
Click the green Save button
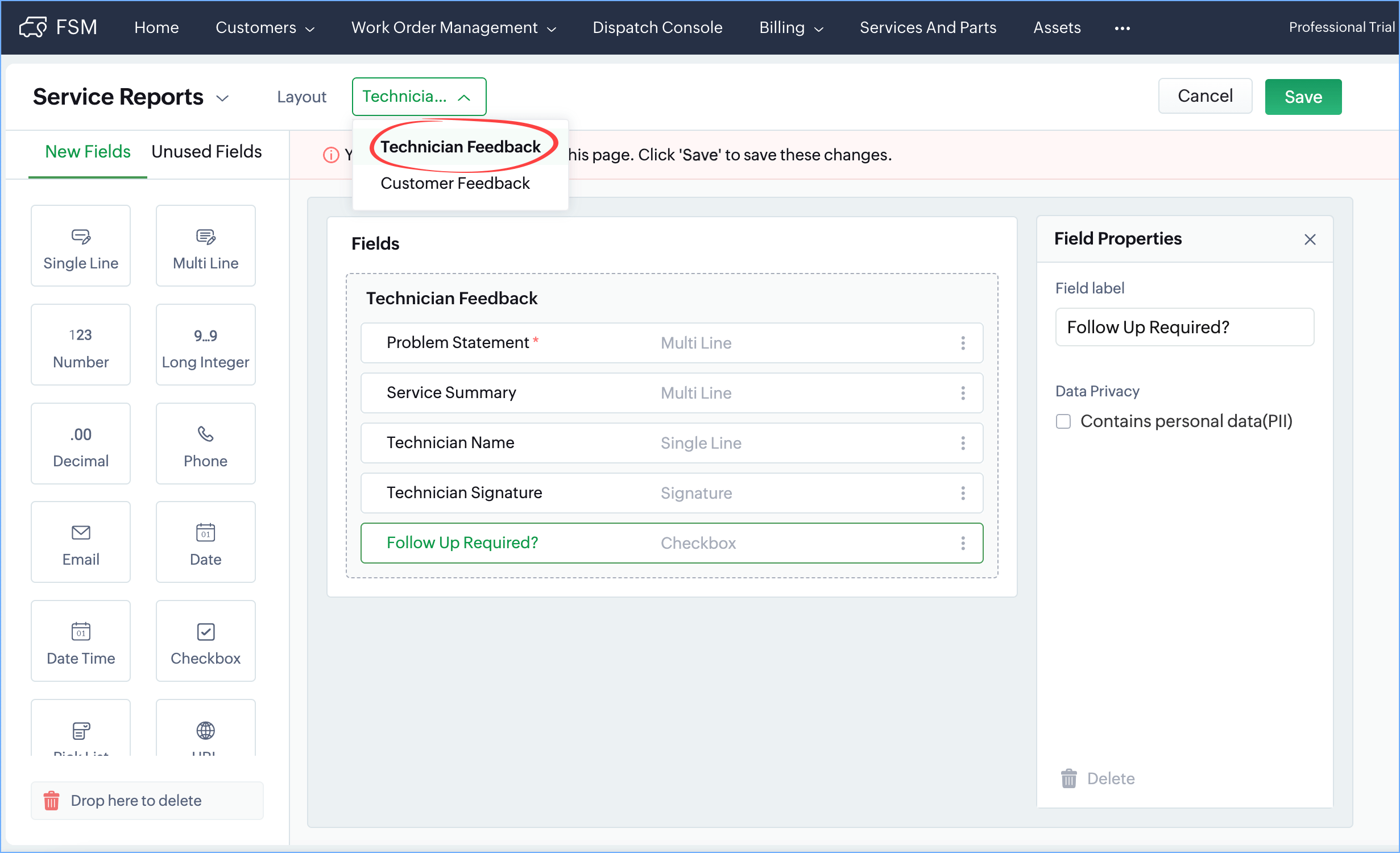click(x=1302, y=97)
